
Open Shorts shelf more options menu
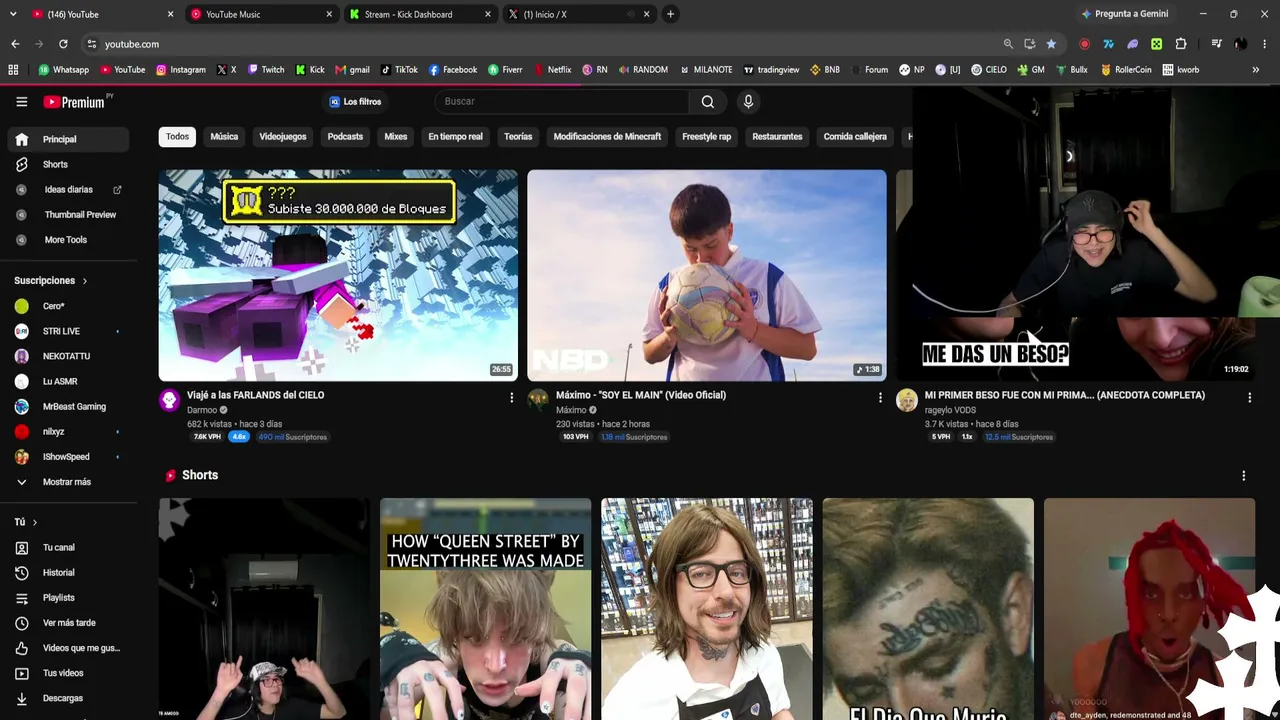(x=1243, y=476)
